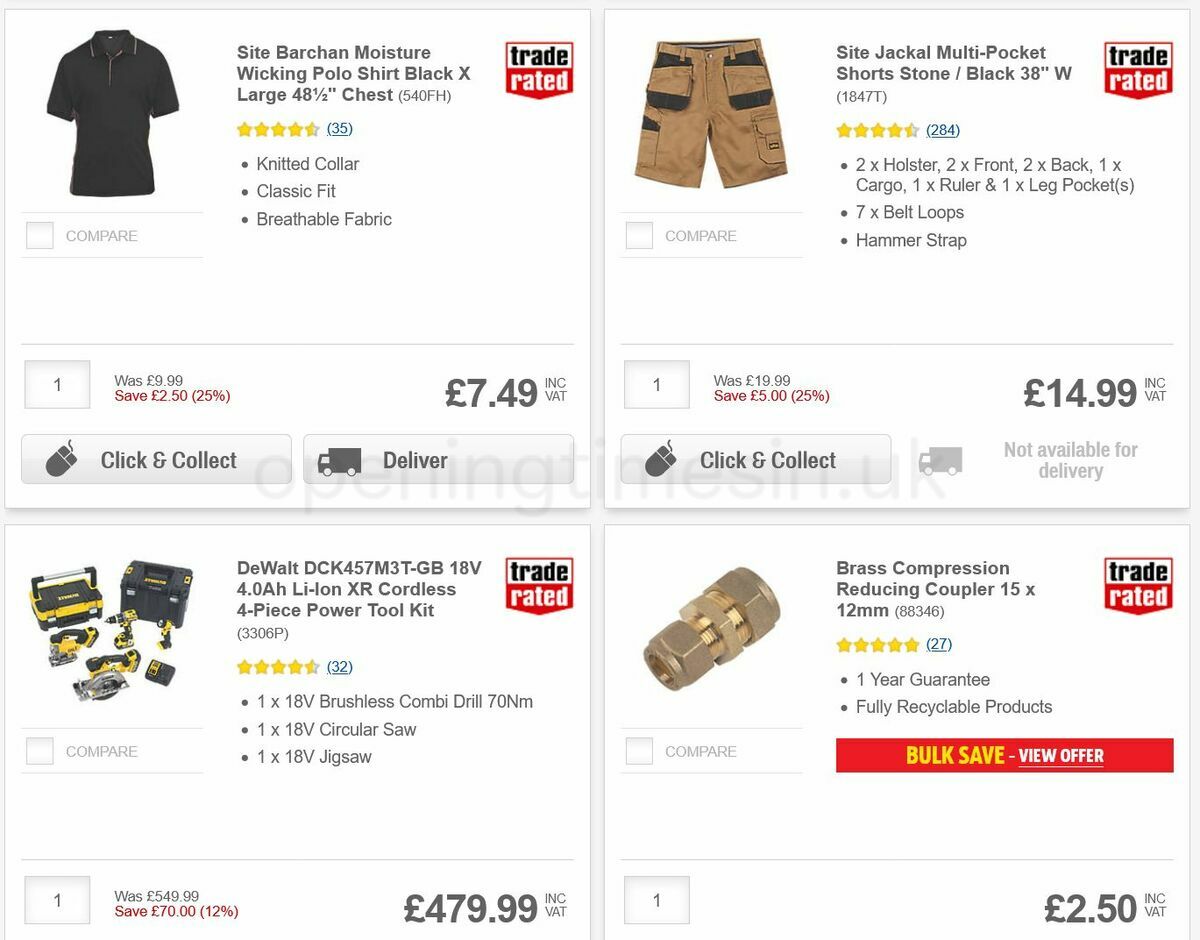Click Click & Collect for the DeWalt kit

pyautogui.click(x=155, y=937)
